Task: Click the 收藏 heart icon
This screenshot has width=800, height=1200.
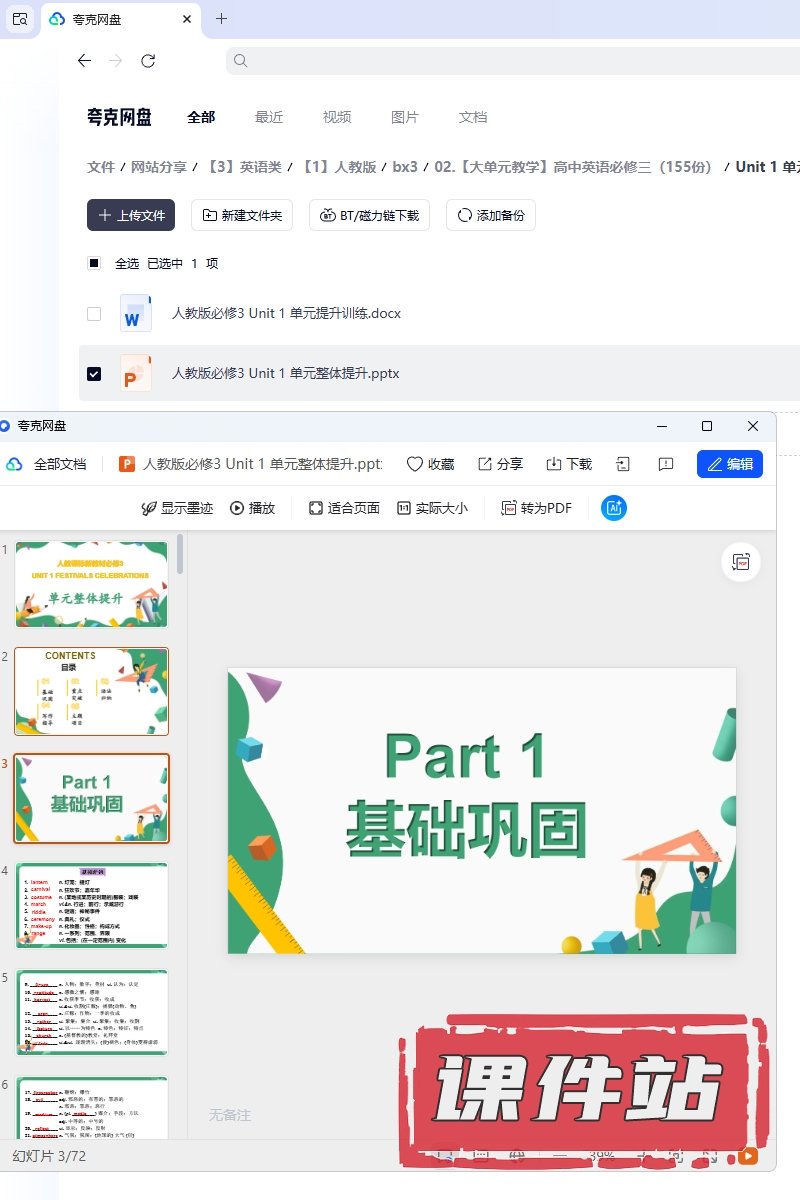Action: pos(430,464)
